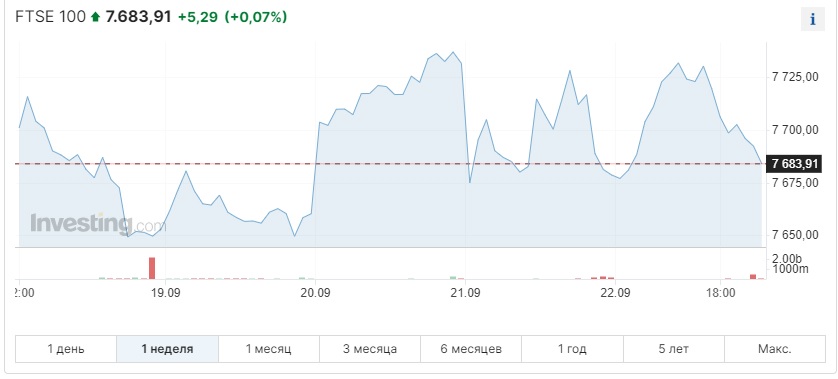The image size is (838, 379).
Task: Click the 21.09 date axis label
Action: coord(464,292)
